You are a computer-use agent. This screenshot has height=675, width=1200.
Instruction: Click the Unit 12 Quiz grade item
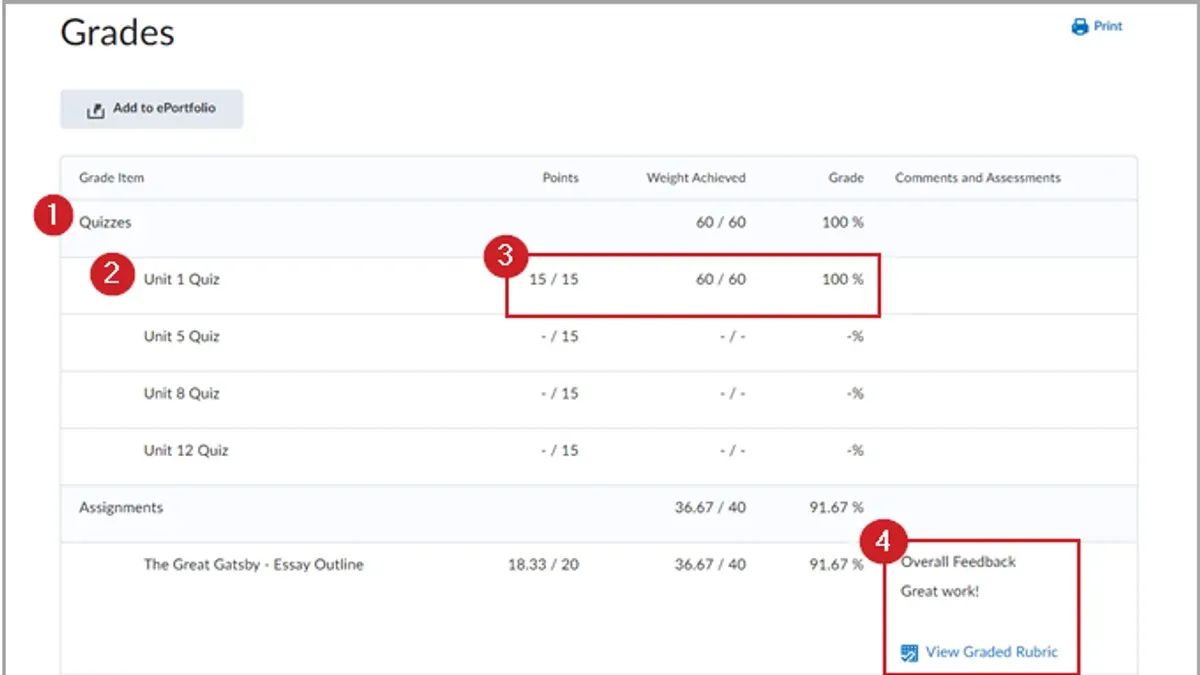pyautogui.click(x=186, y=451)
